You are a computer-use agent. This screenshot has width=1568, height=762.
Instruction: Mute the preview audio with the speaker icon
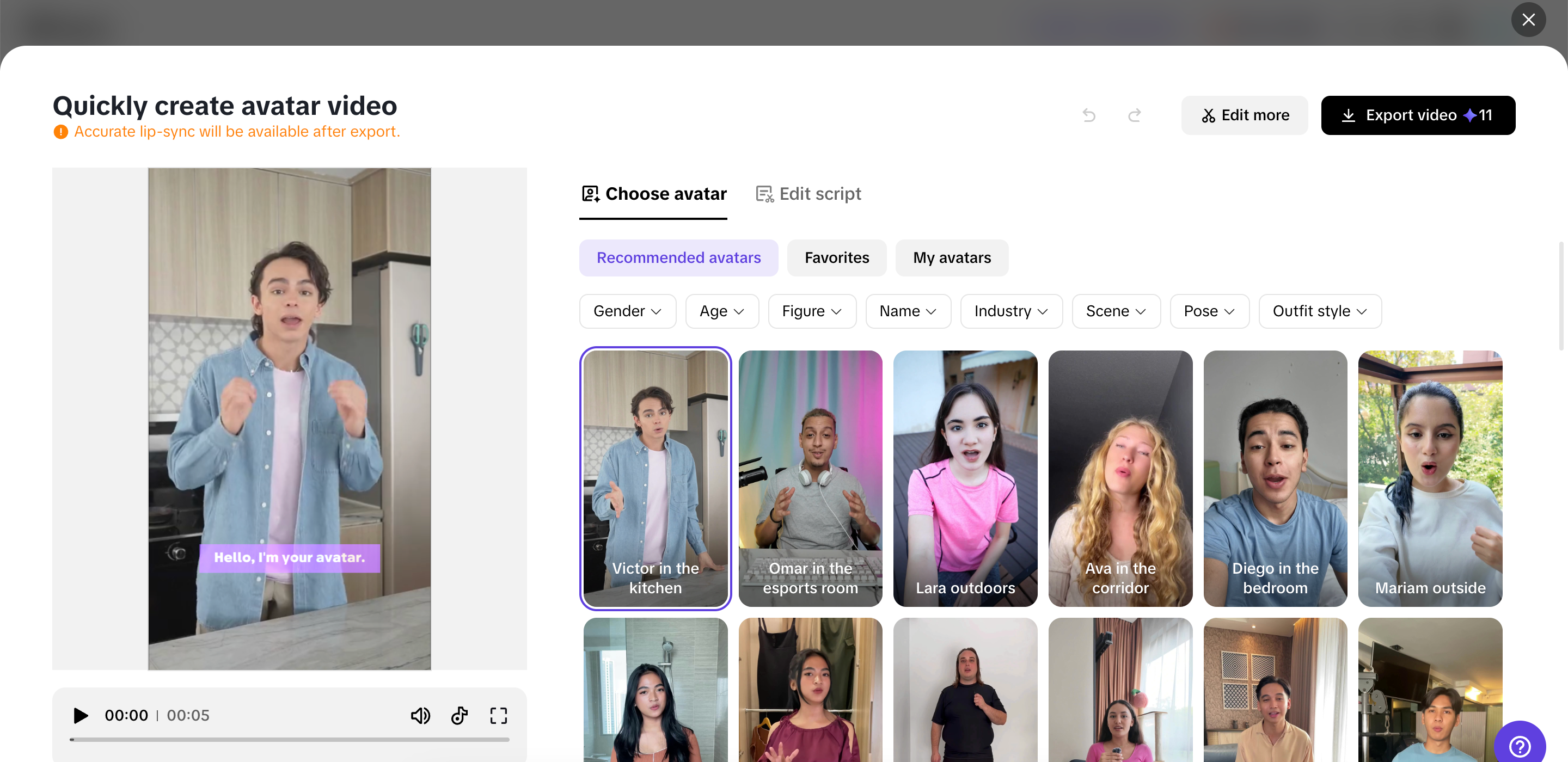(420, 715)
